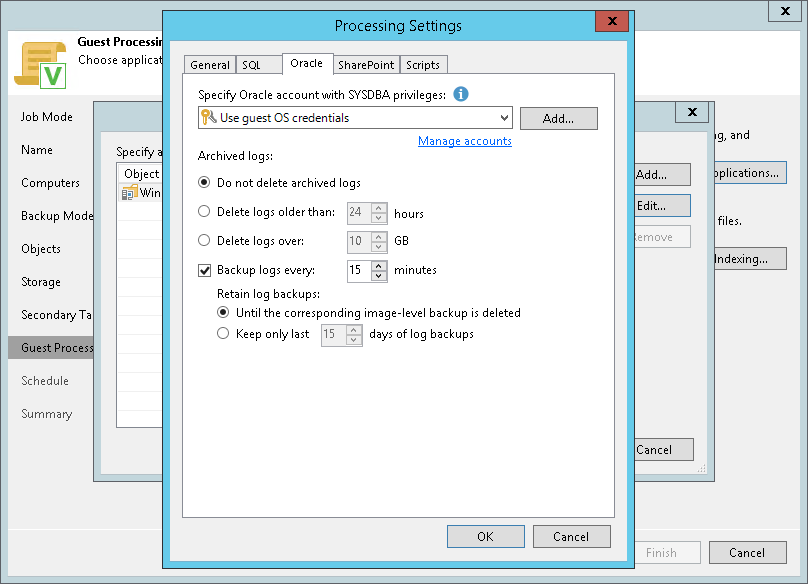The image size is (808, 584).
Task: Click the hours value input field
Action: point(360,212)
